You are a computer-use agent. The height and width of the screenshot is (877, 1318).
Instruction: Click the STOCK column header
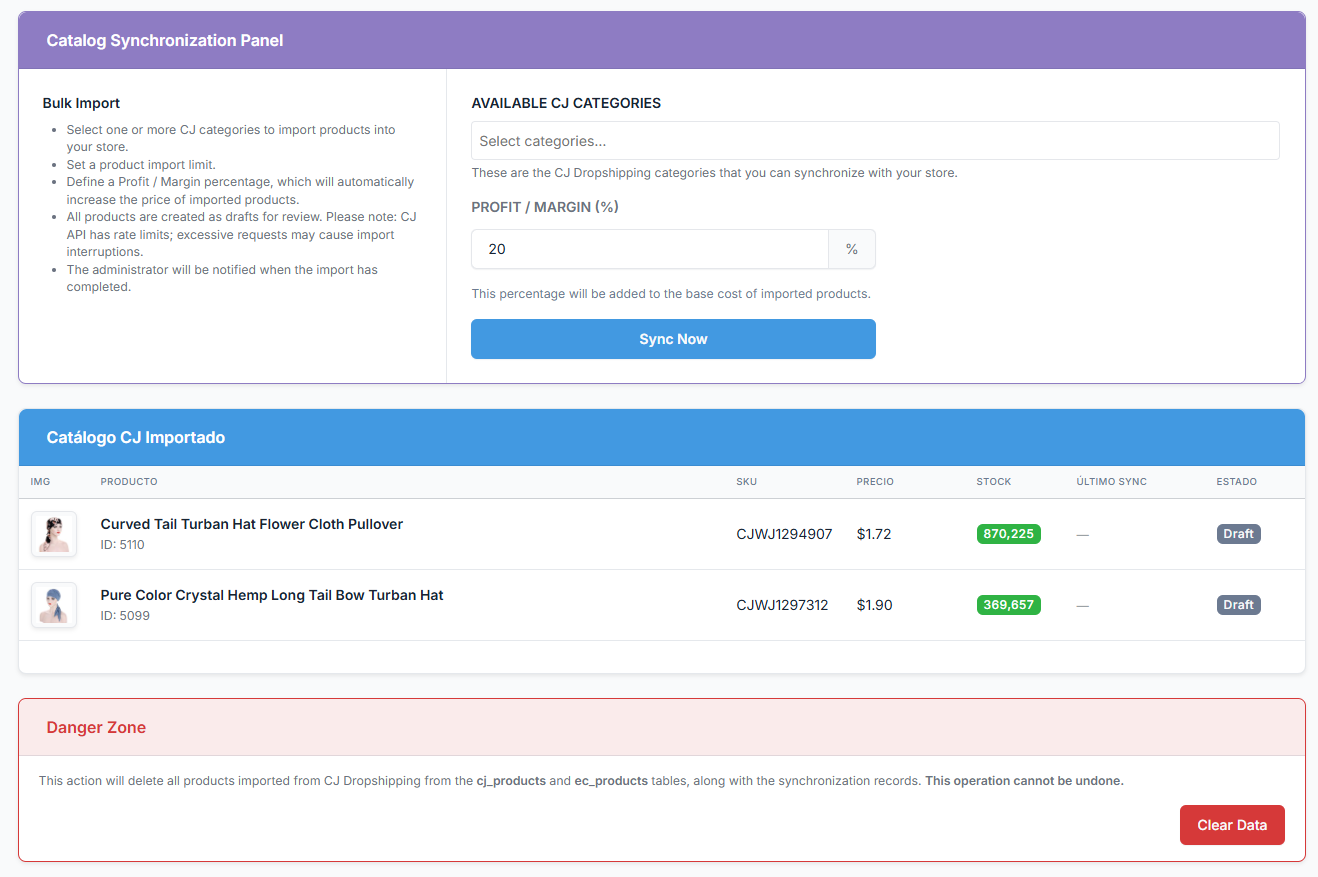[x=993, y=482]
